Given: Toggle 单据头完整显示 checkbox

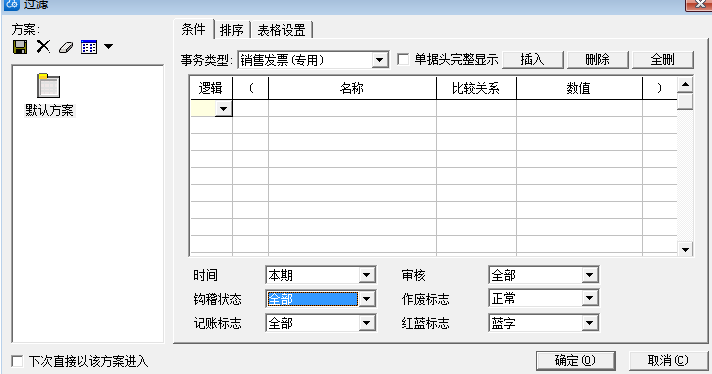Looking at the screenshot, I should (x=403, y=59).
